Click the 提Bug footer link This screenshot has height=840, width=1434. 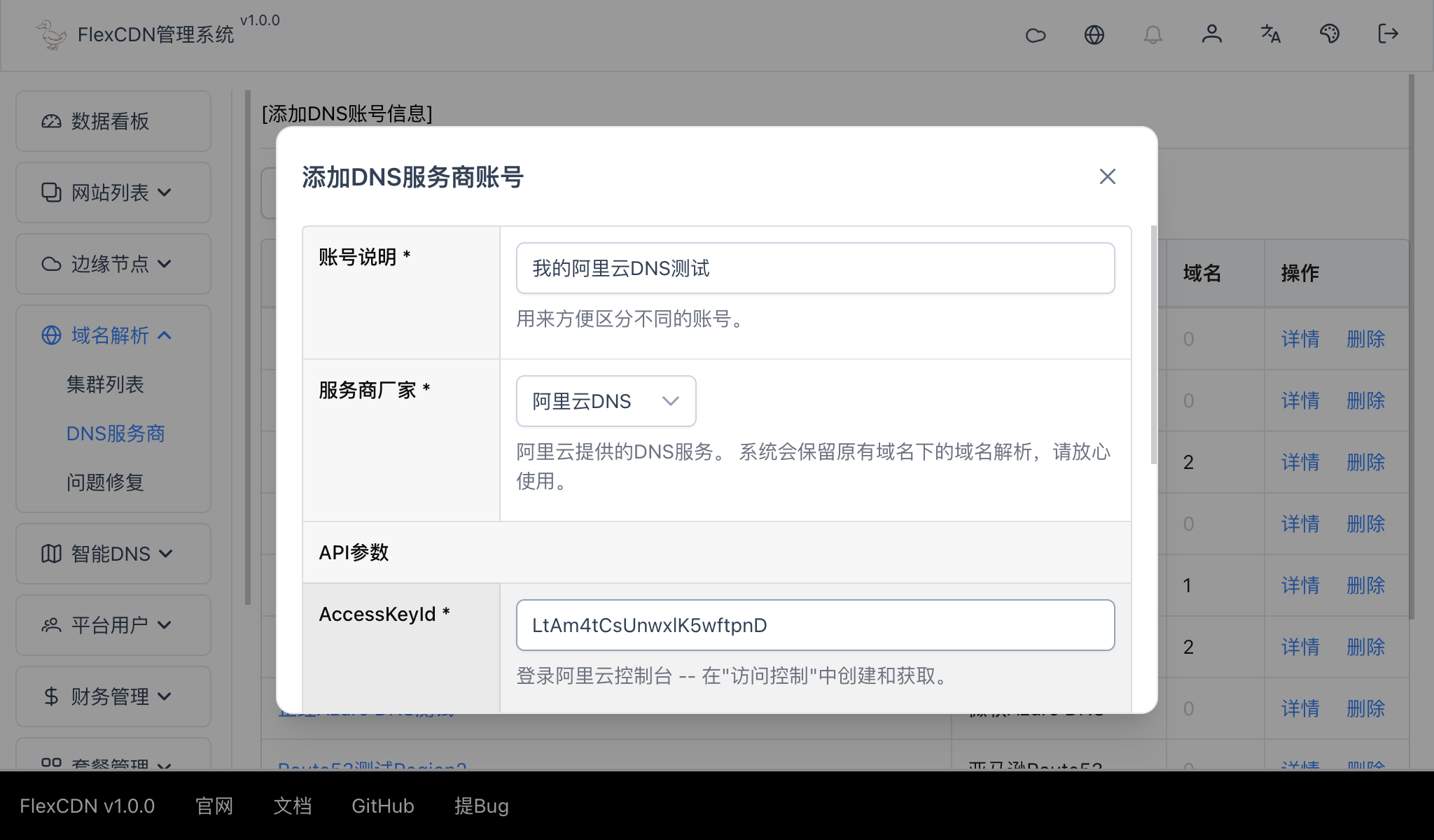pyautogui.click(x=481, y=806)
